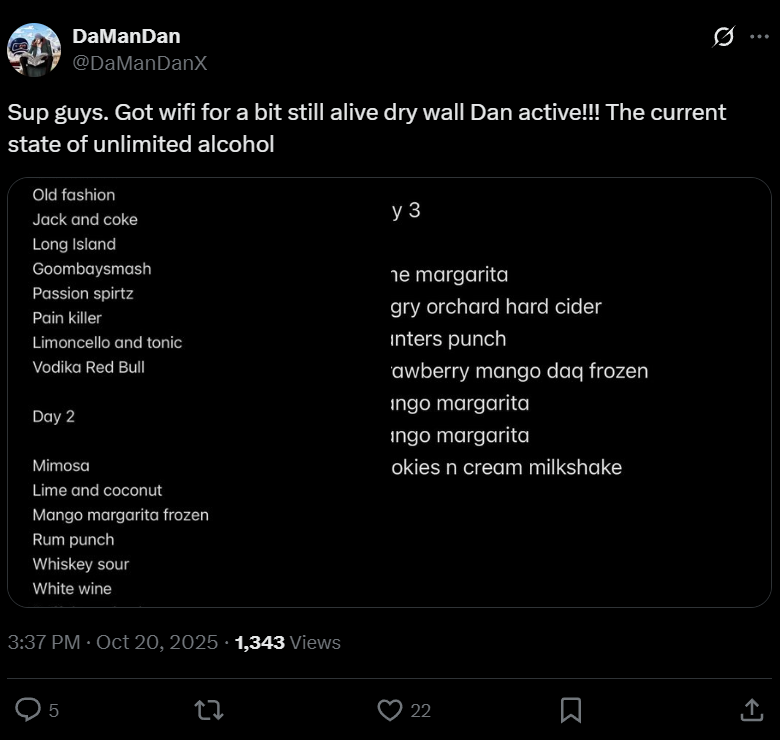The image size is (780, 740).
Task: Repost this tweet with the retweet icon
Action: coord(208,710)
